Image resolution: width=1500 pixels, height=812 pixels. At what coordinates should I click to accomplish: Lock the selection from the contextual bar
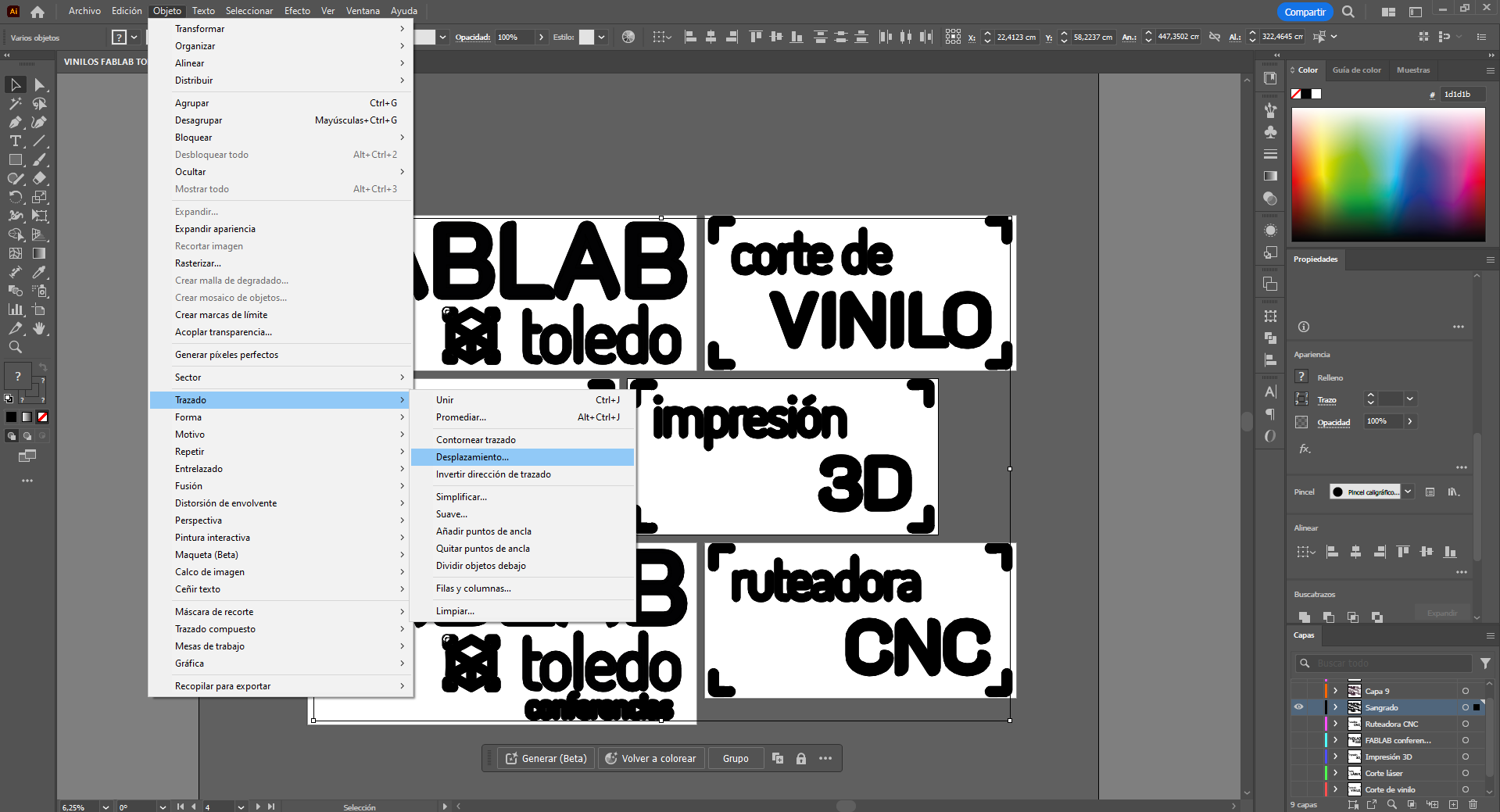801,759
